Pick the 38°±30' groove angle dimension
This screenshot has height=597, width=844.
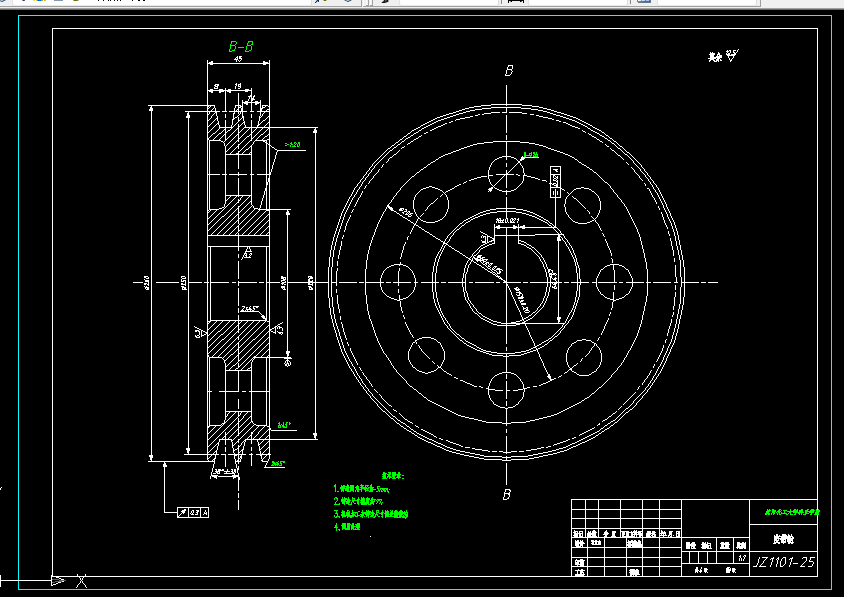tap(225, 472)
